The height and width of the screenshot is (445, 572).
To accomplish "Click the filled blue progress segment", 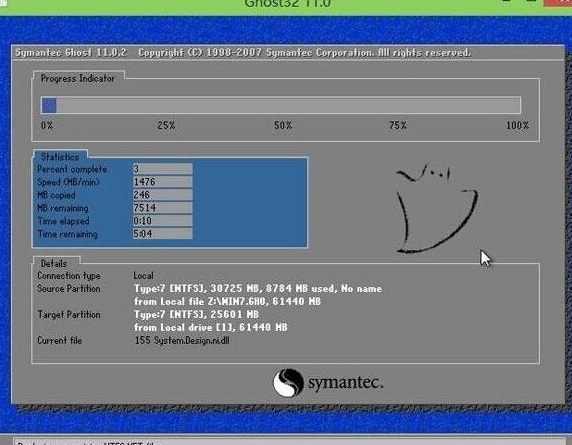I will point(49,105).
